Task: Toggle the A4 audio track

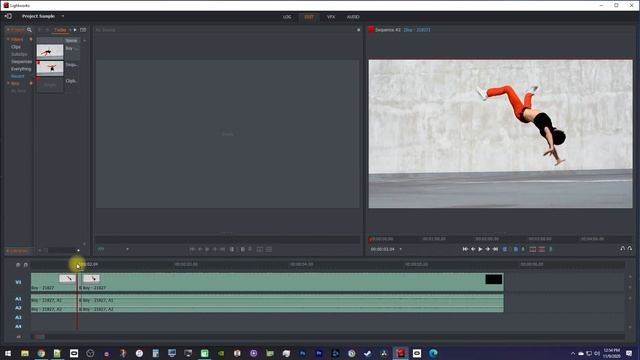Action: [18, 327]
